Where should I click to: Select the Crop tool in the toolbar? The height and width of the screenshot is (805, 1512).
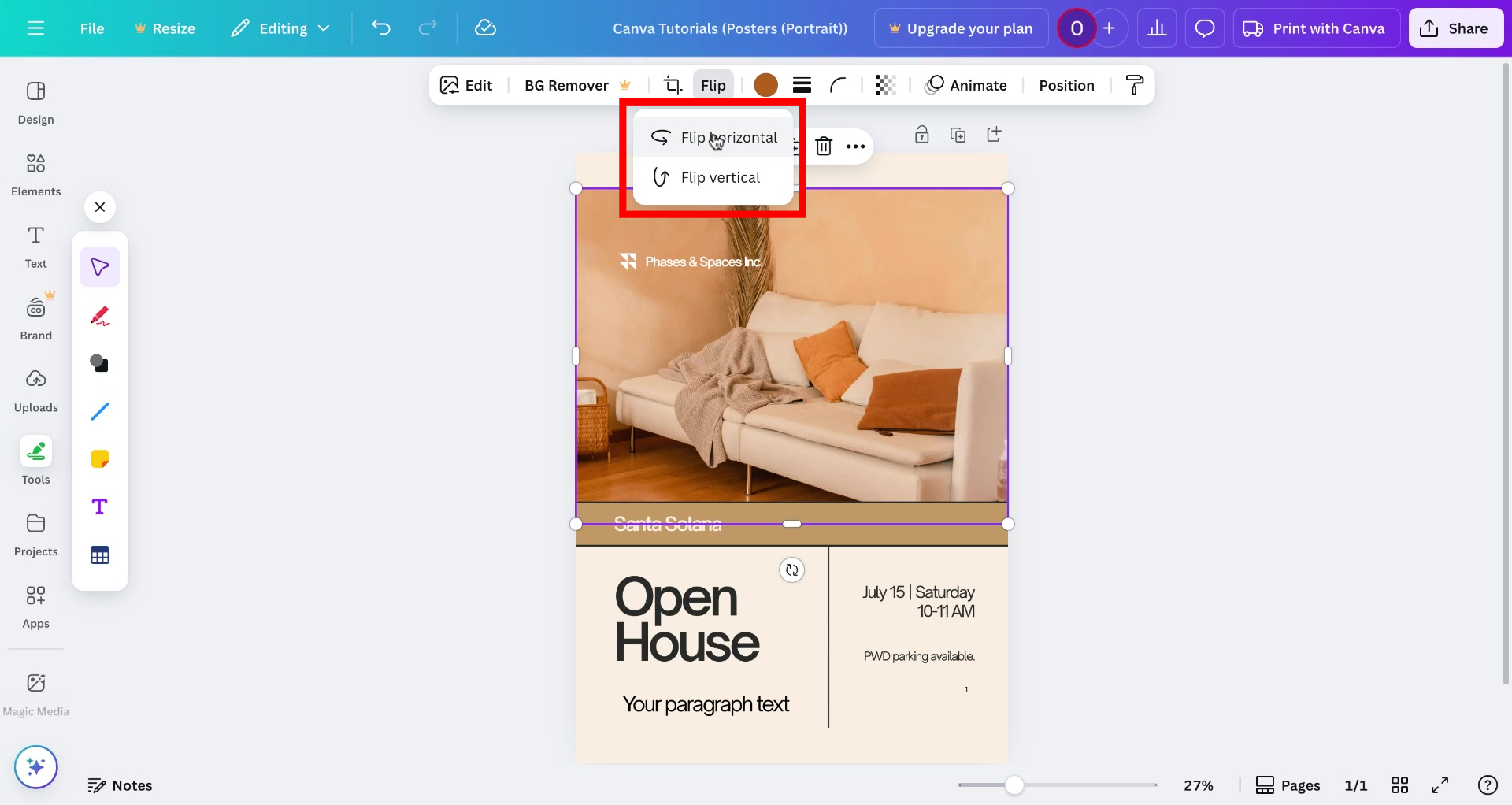673,85
